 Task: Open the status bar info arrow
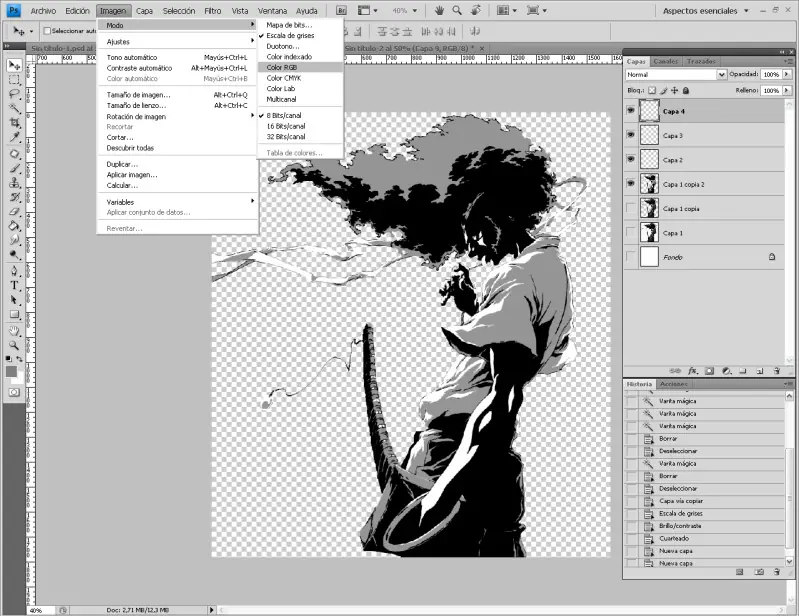(x=212, y=609)
